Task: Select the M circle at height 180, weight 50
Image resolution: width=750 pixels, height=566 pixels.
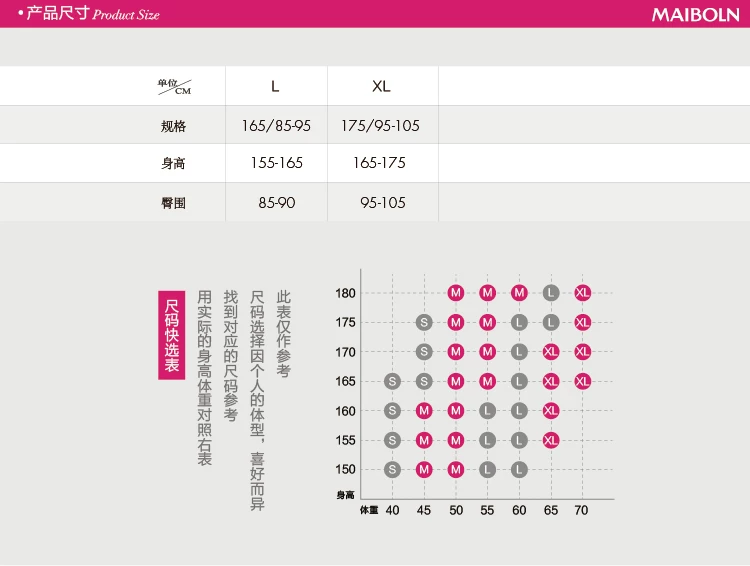Action: pos(456,293)
